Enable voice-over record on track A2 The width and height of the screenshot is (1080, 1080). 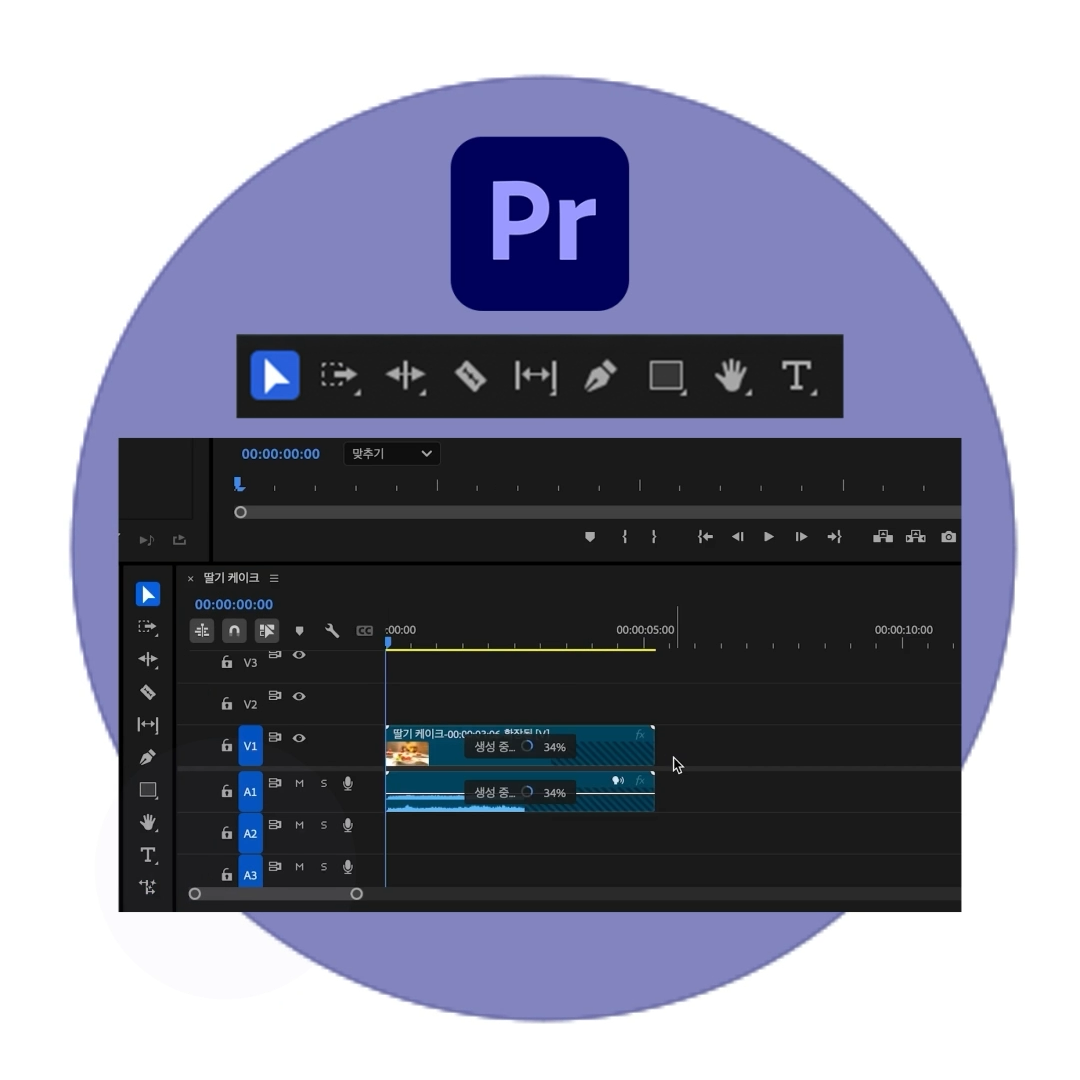[x=348, y=825]
